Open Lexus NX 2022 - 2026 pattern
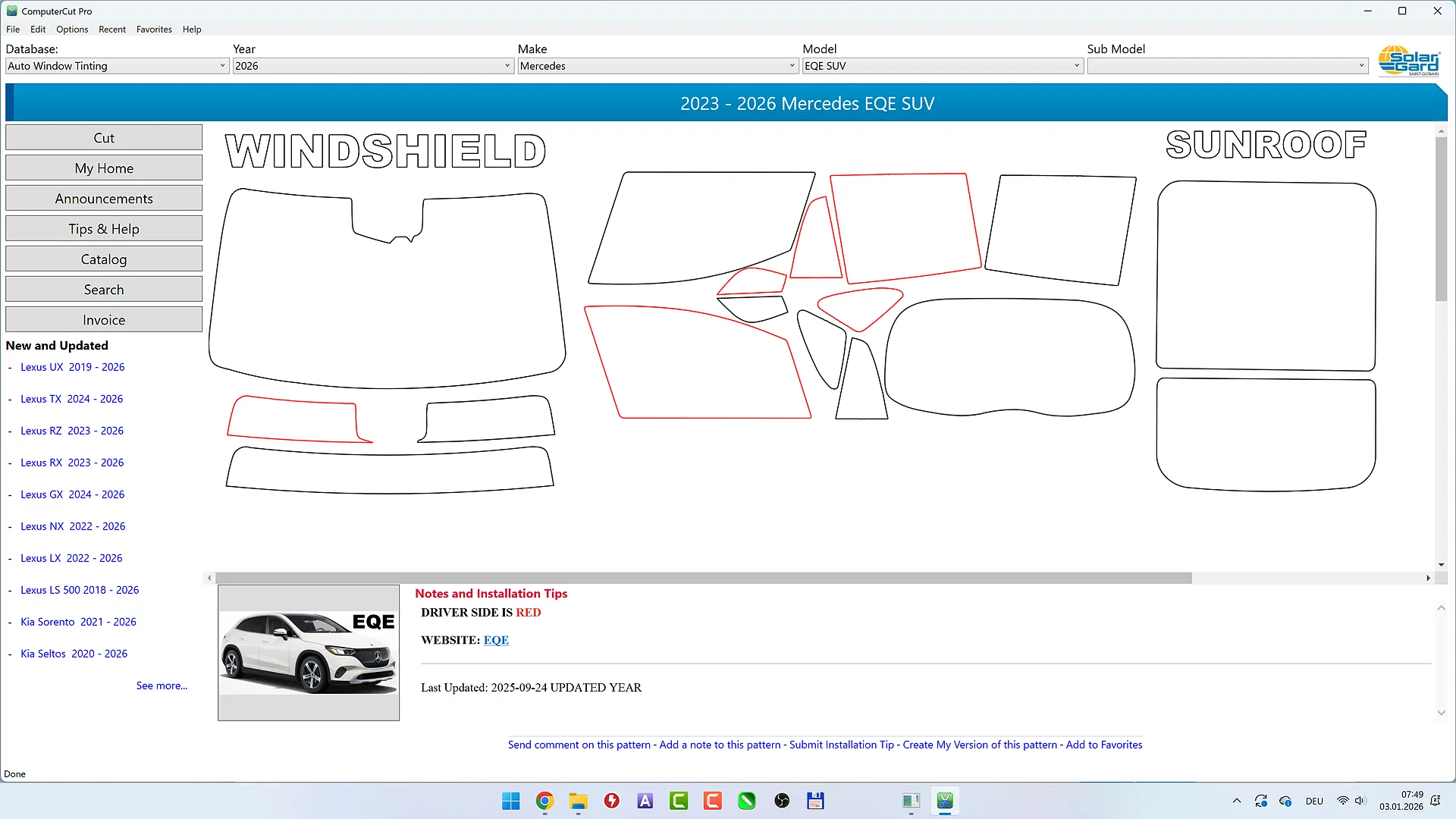This screenshot has height=819, width=1456. pyautogui.click(x=73, y=526)
